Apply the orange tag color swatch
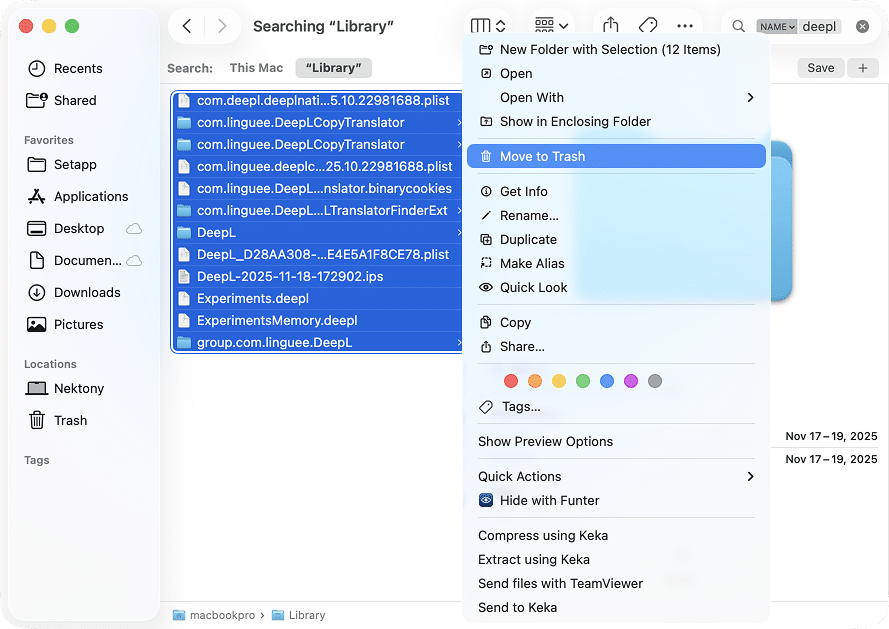 click(535, 381)
